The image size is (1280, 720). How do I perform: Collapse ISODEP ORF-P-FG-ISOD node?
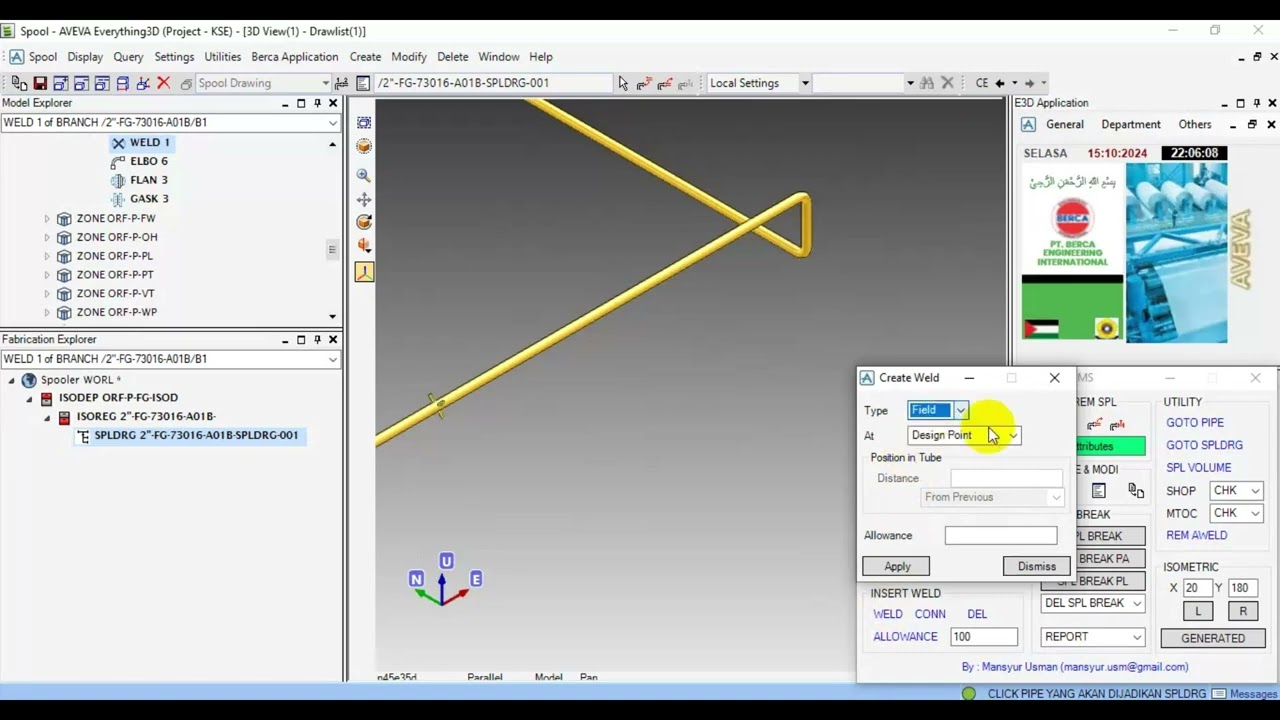coord(29,398)
